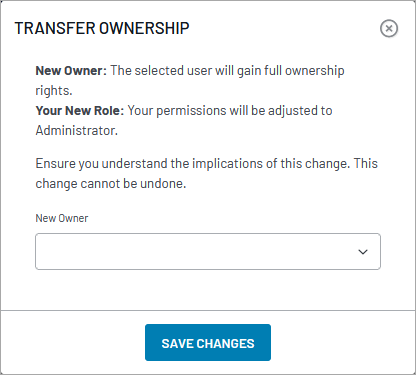Image resolution: width=416 pixels, height=375 pixels.
Task: Open the New Owner dropdown
Action: 208,251
